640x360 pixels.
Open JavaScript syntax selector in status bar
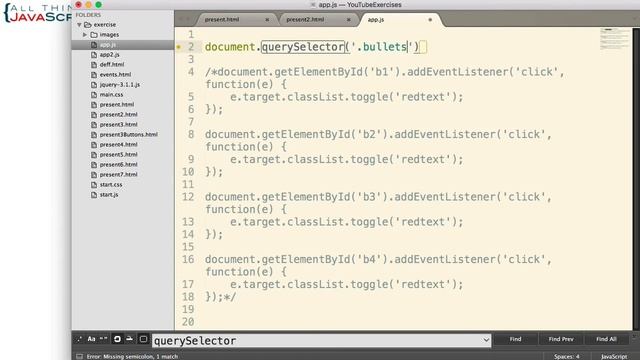[614, 356]
